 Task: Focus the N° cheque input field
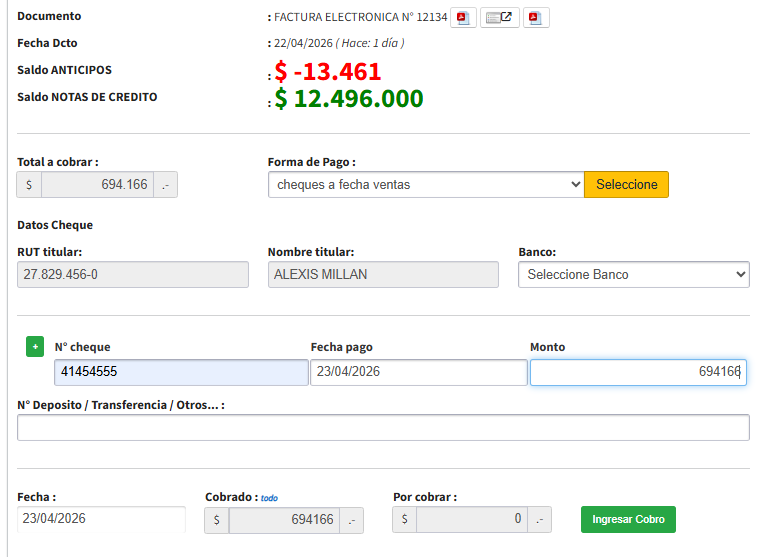[181, 372]
